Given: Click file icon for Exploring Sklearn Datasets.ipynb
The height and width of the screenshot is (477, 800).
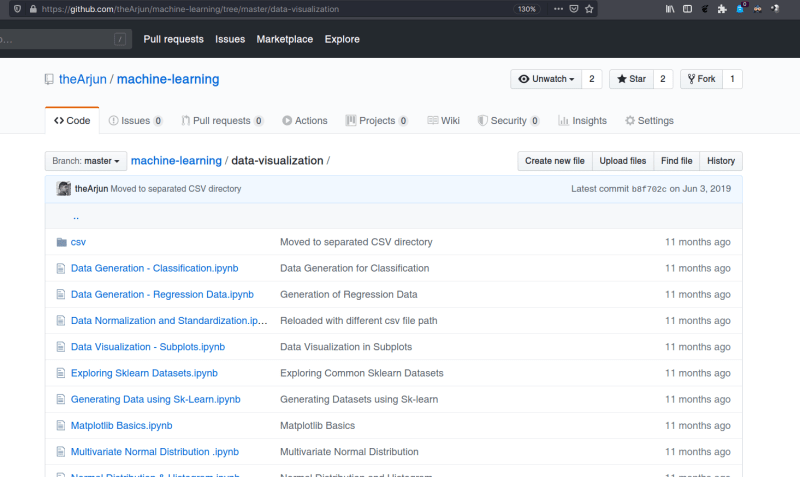Looking at the screenshot, I should point(61,373).
